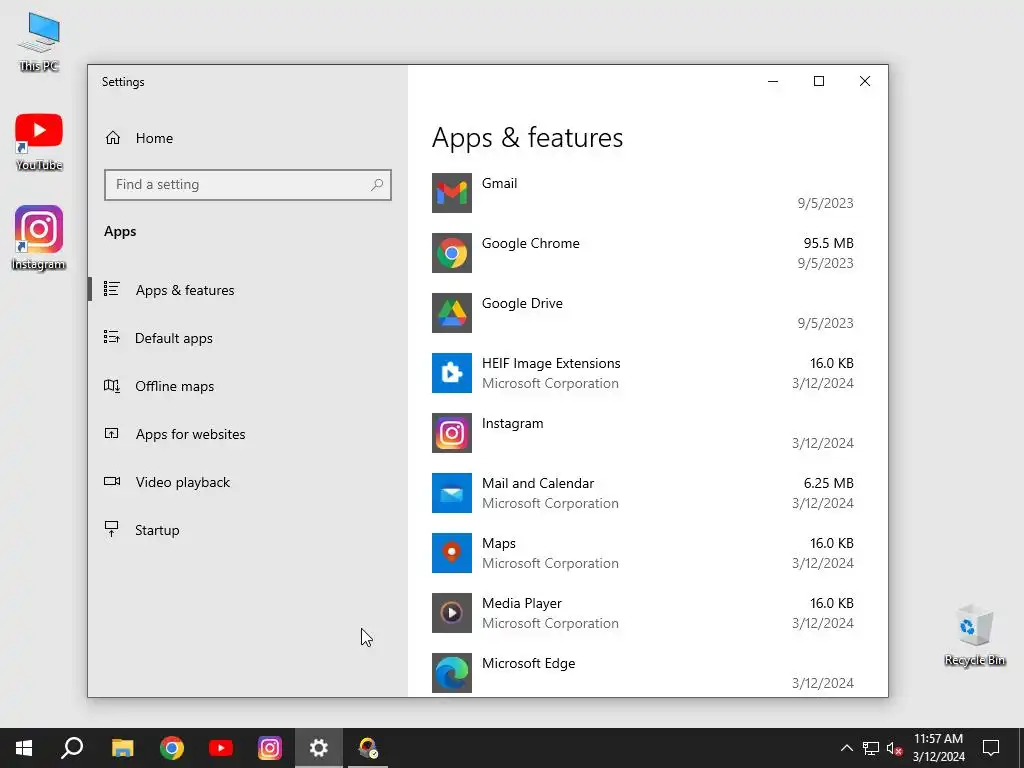Viewport: 1024px width, 768px height.
Task: Click the Google Drive icon in list
Action: 451,313
